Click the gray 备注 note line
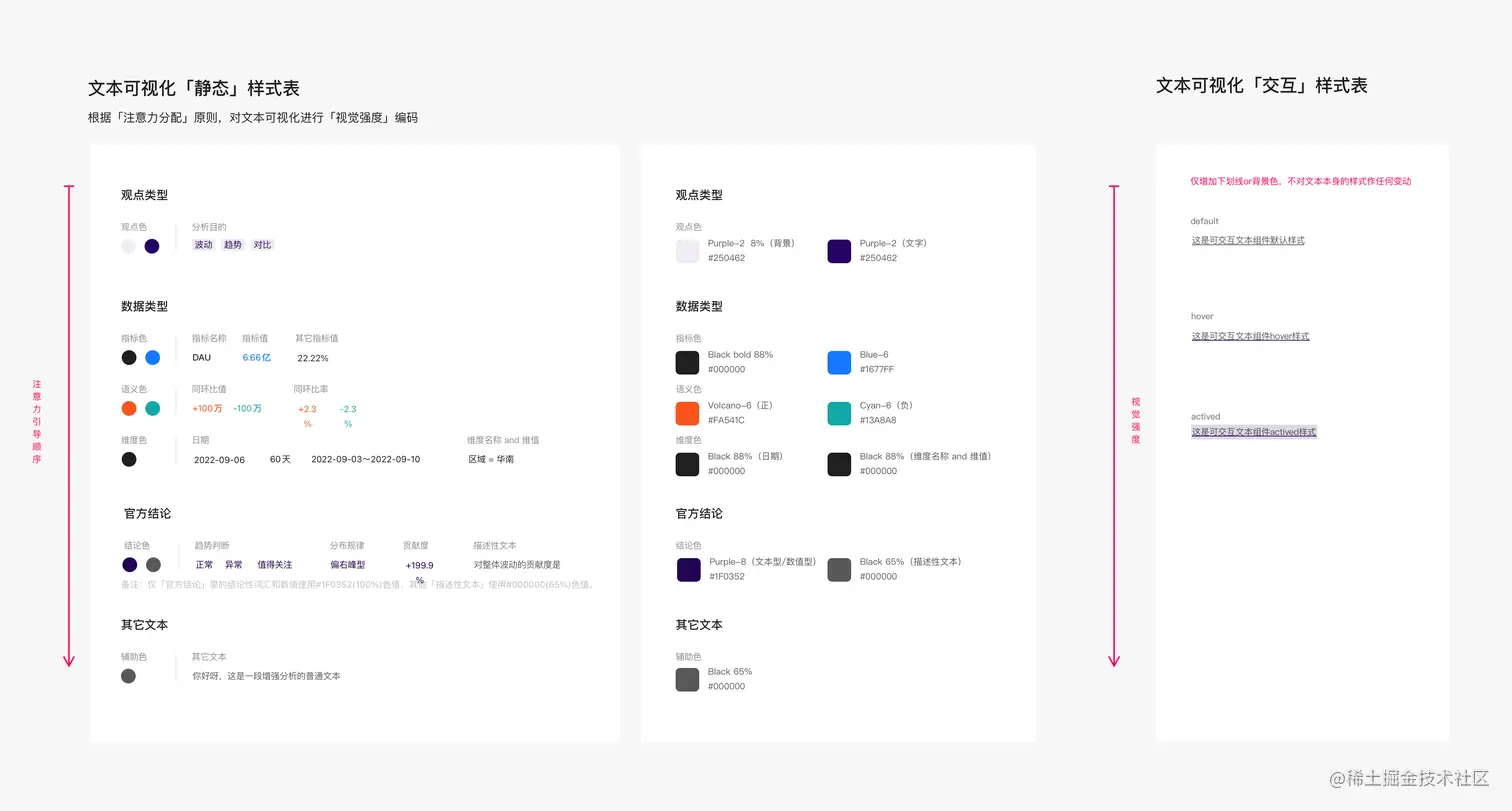Image resolution: width=1512 pixels, height=811 pixels. click(x=358, y=585)
